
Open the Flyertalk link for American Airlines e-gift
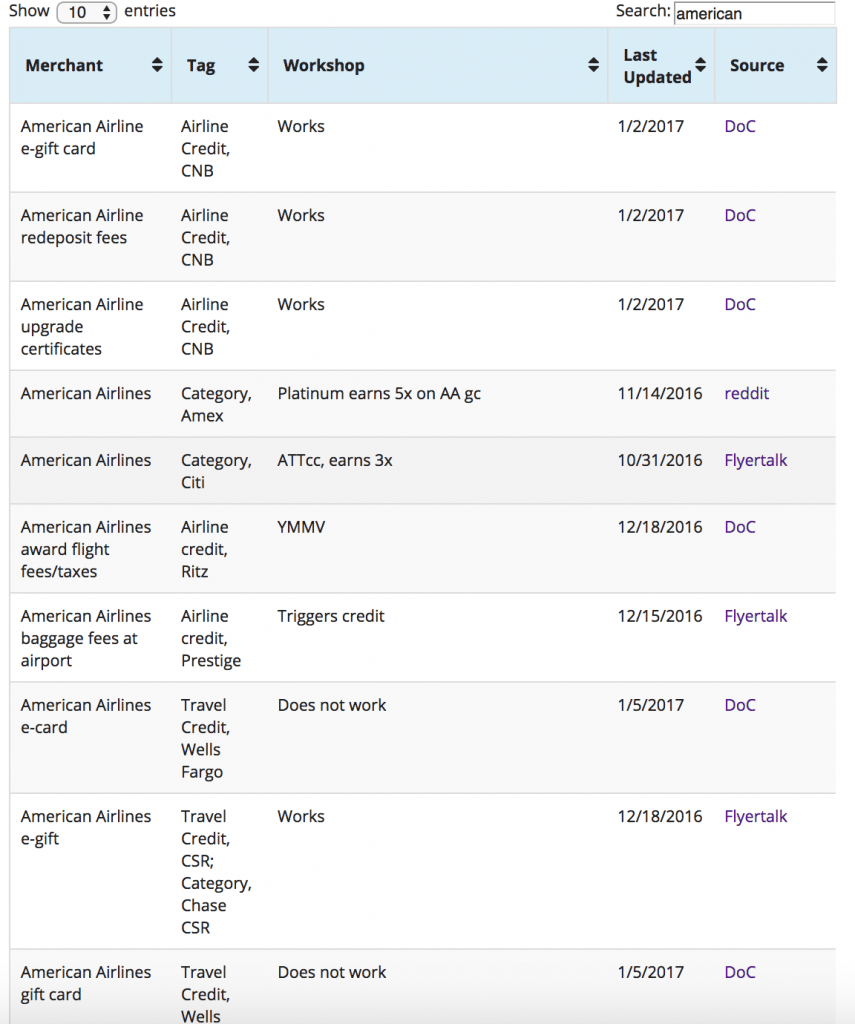(x=756, y=816)
